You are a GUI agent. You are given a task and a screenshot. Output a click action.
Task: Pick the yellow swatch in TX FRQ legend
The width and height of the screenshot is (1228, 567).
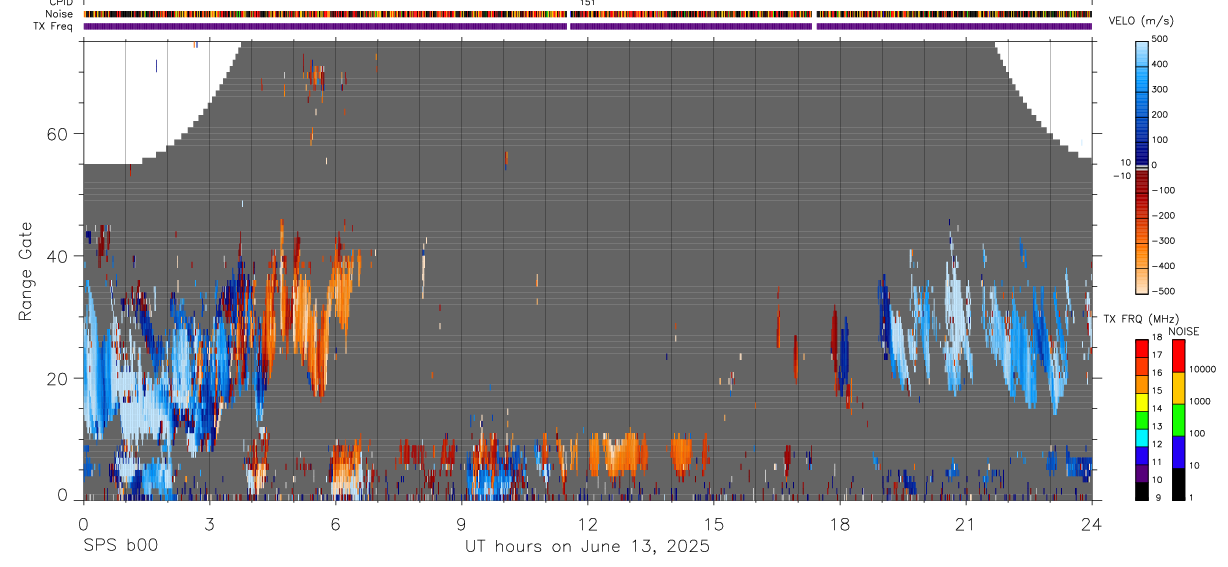(x=1141, y=400)
